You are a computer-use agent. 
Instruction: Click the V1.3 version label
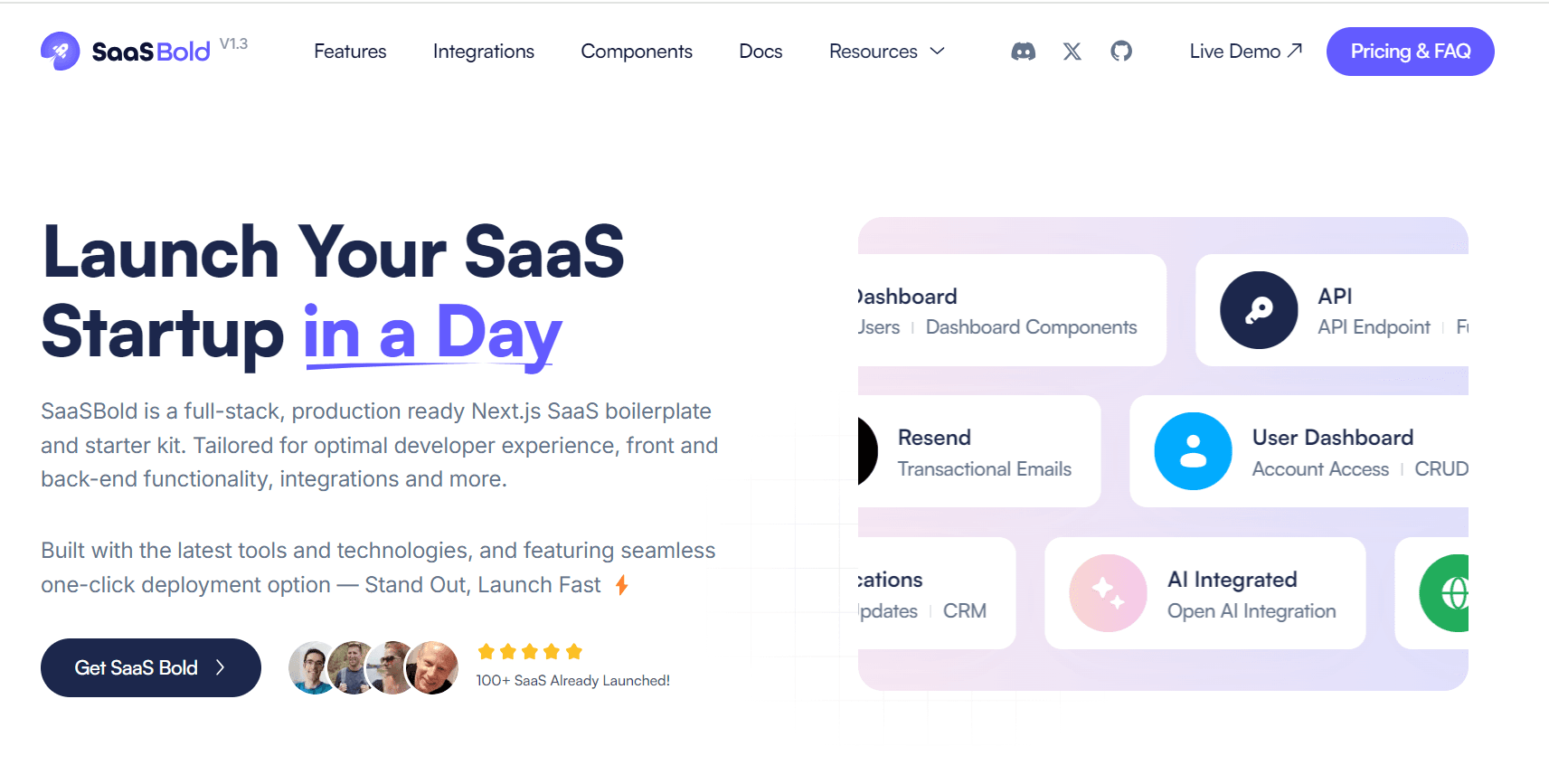click(x=233, y=43)
